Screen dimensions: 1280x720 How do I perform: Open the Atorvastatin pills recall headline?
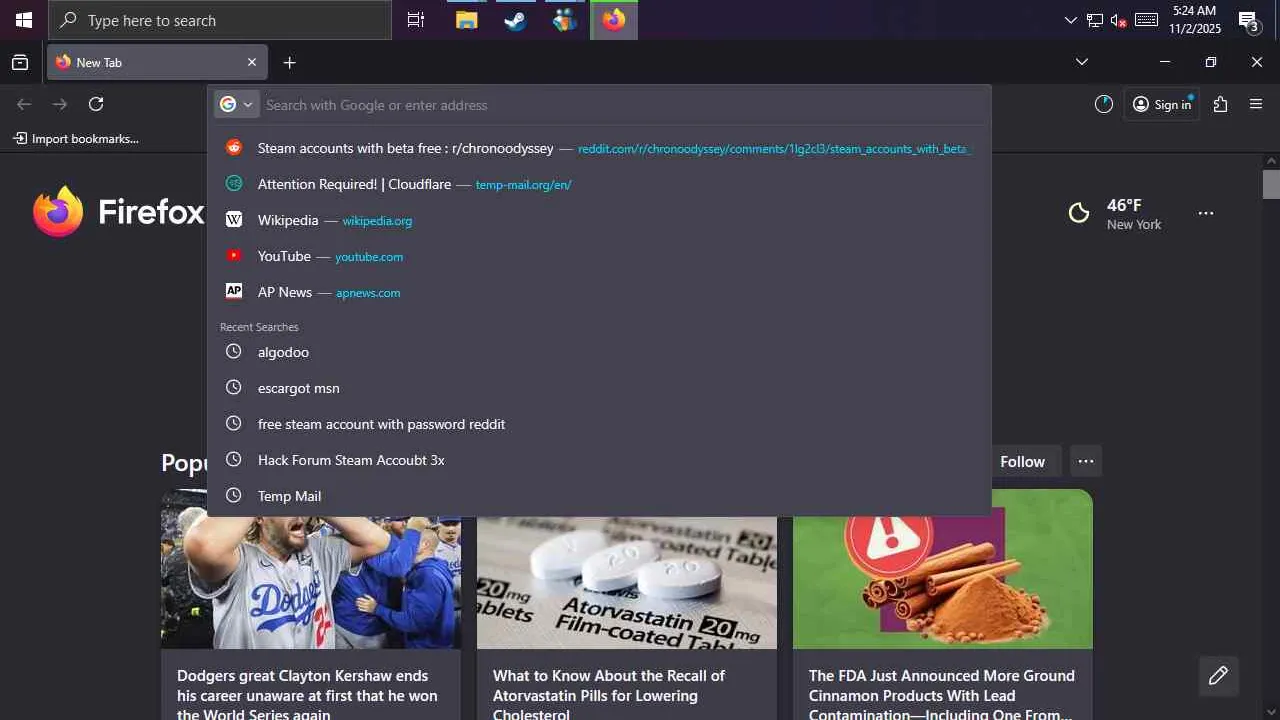click(609, 695)
